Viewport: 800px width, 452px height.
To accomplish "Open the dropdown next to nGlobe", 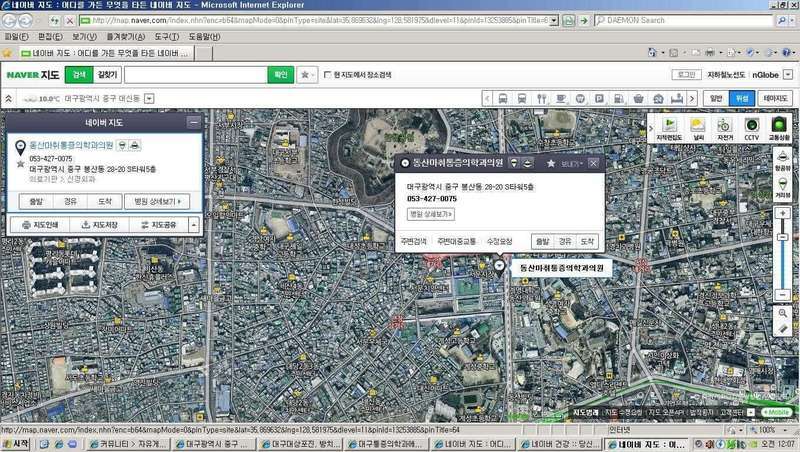I will coord(788,75).
